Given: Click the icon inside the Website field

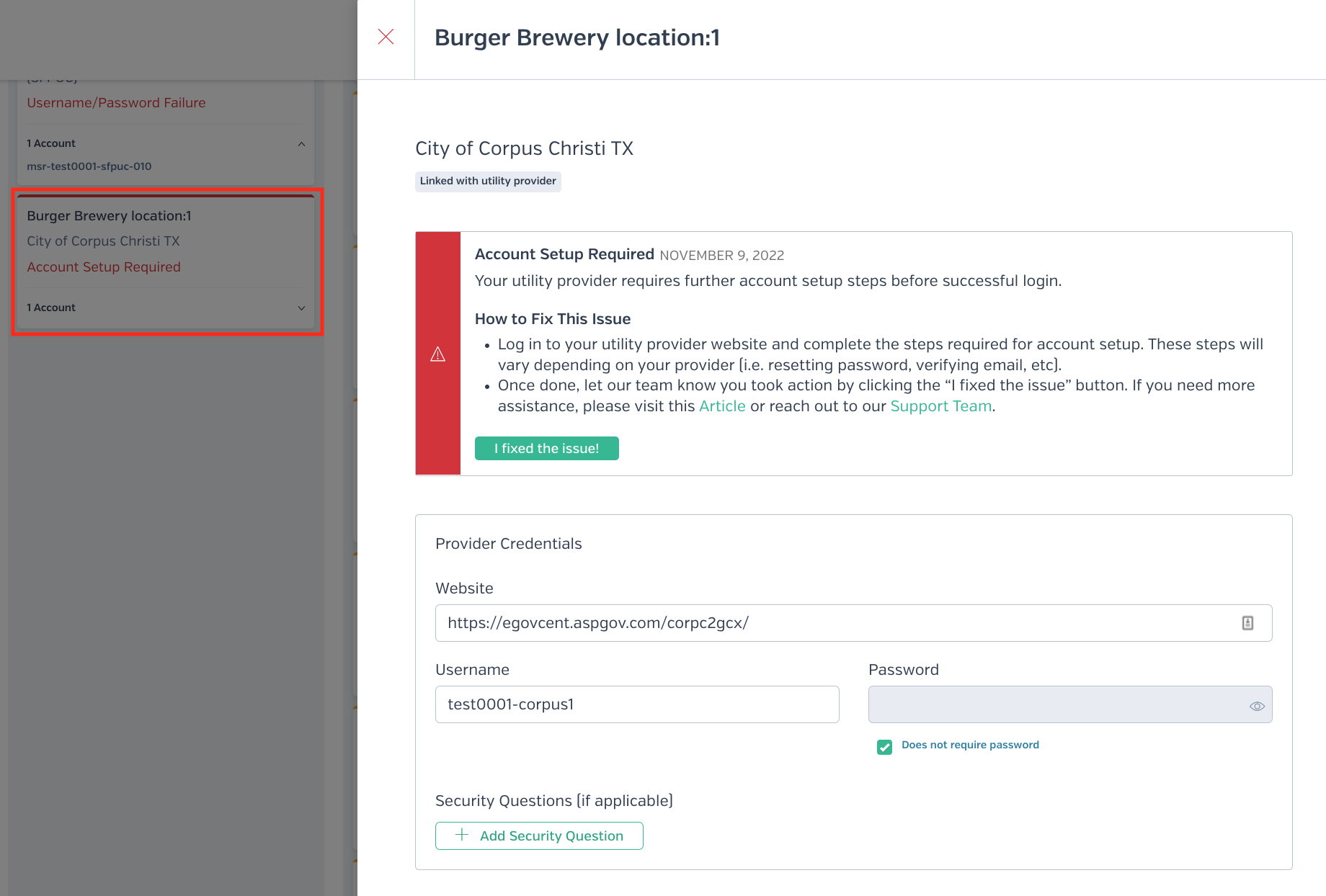Looking at the screenshot, I should click(1247, 623).
